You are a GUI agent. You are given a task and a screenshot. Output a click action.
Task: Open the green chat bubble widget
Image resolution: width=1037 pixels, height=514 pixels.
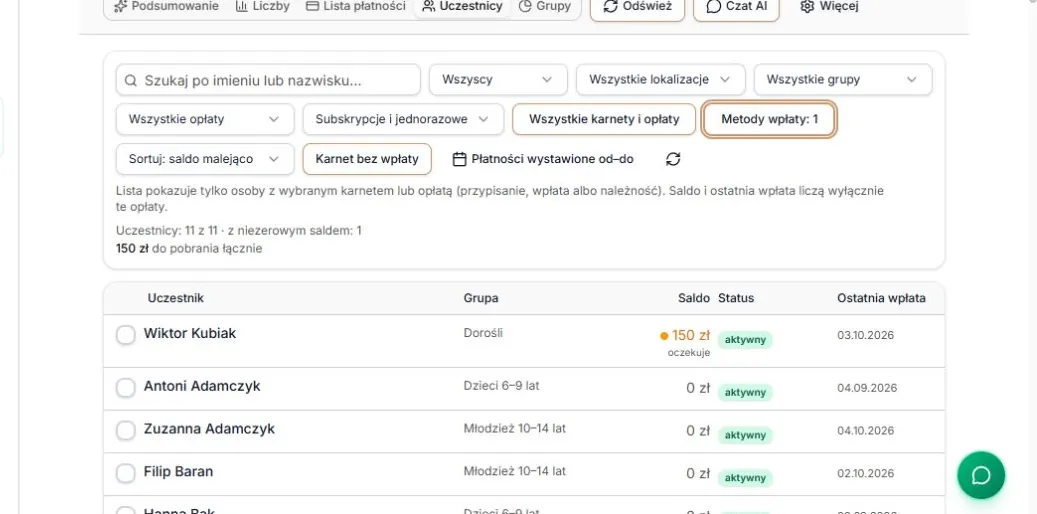coord(981,475)
